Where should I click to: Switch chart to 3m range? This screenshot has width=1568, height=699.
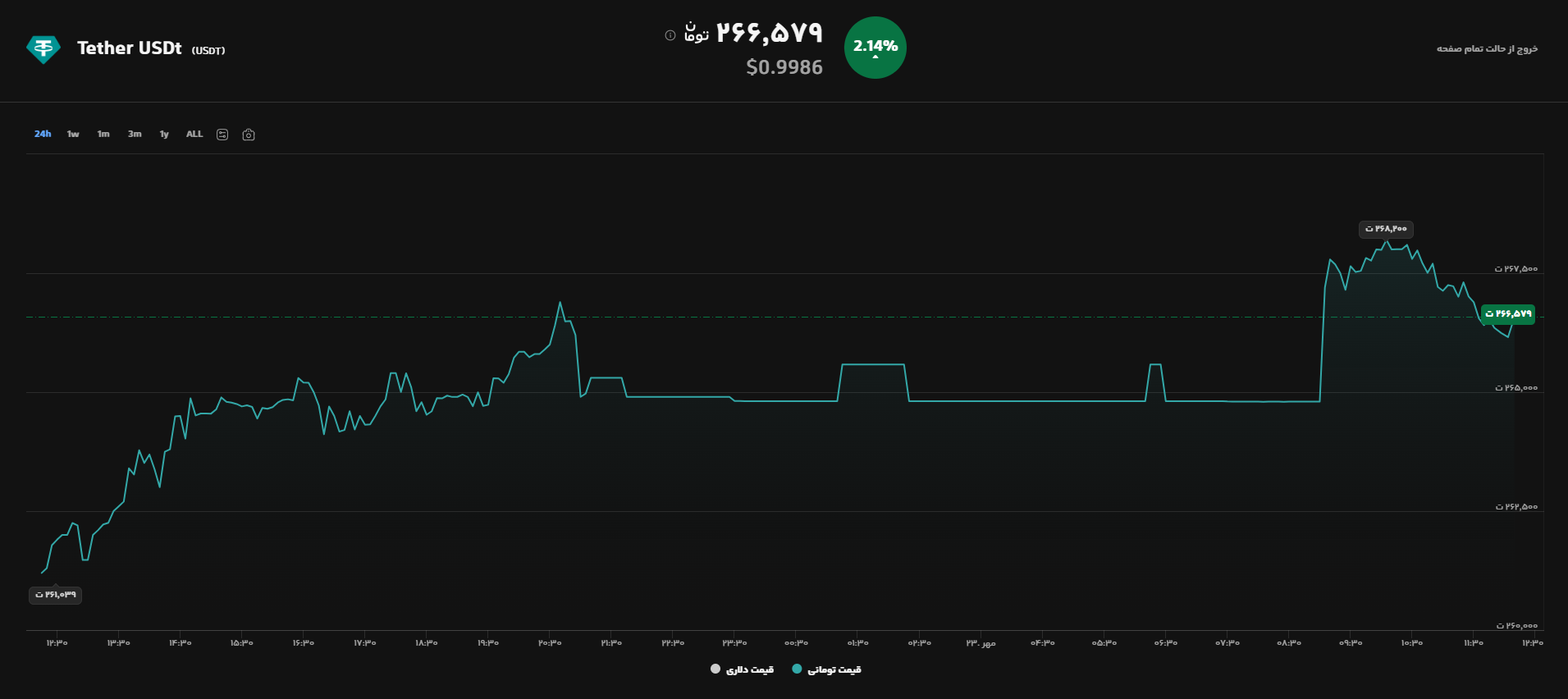(x=135, y=134)
